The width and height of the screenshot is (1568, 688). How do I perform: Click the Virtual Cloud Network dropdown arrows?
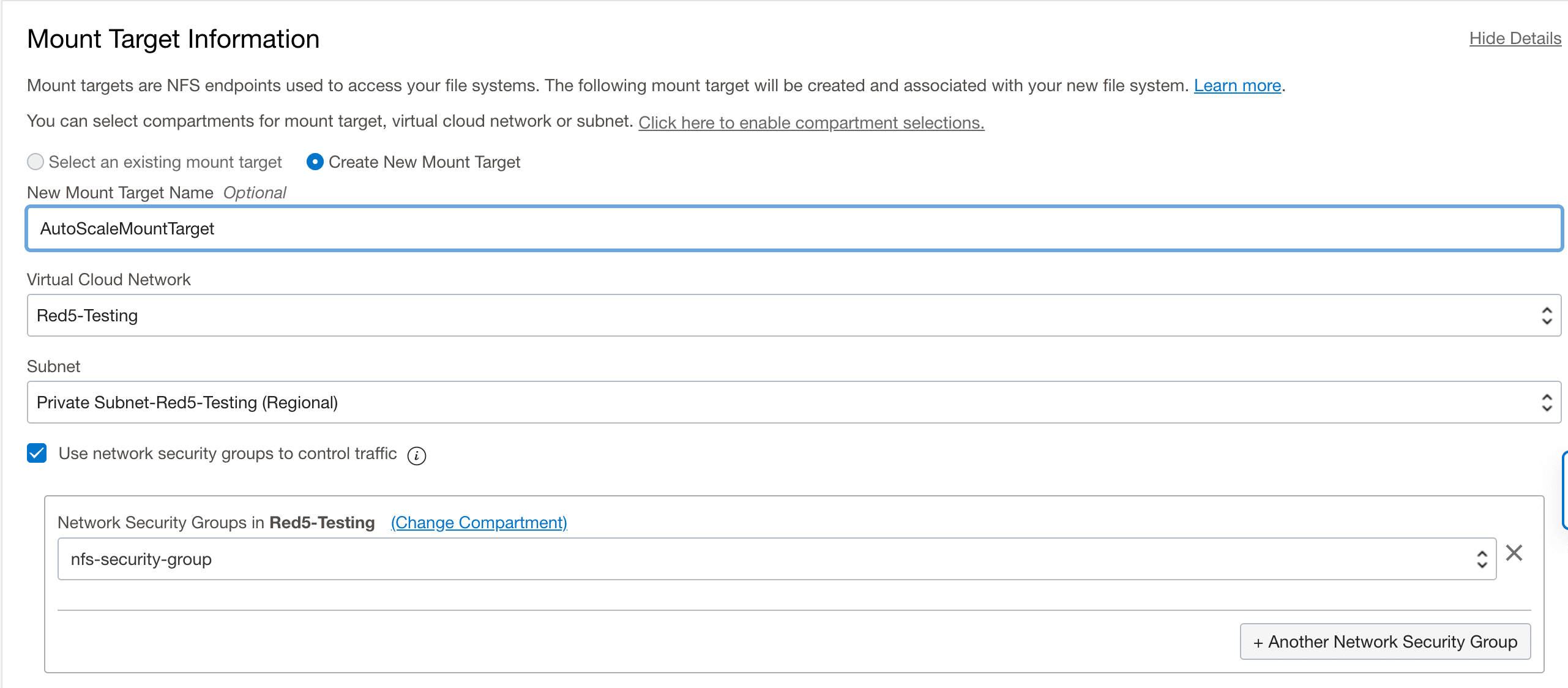point(1547,316)
